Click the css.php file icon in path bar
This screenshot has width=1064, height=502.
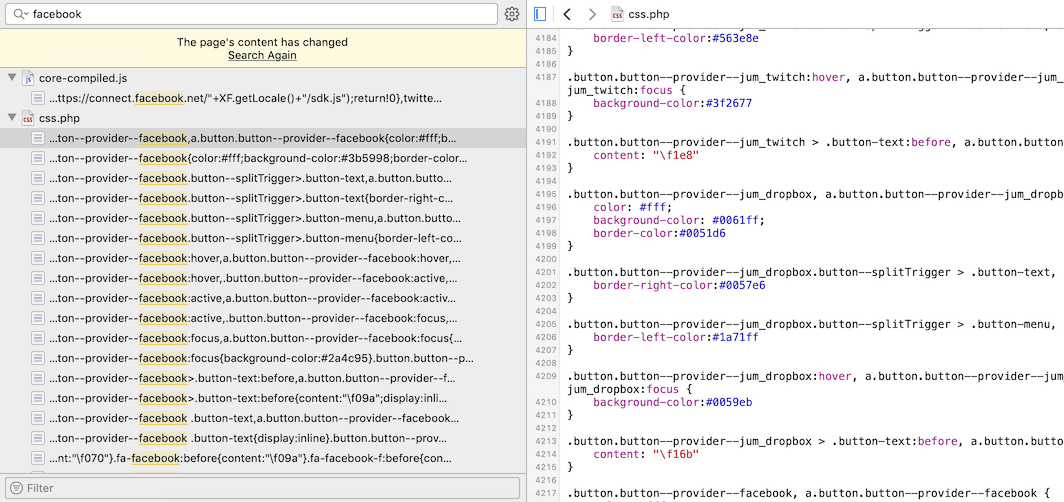(619, 14)
